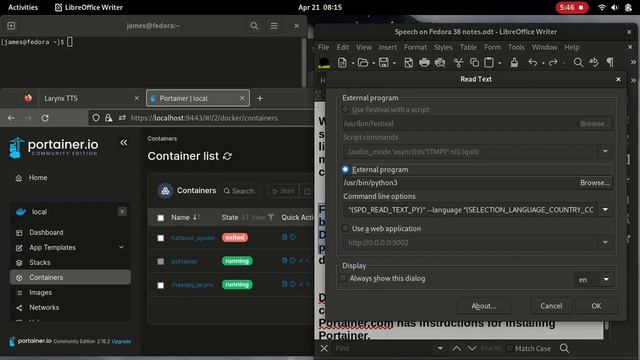Click Browse button for python3 program
The image size is (640, 360).
595,182
